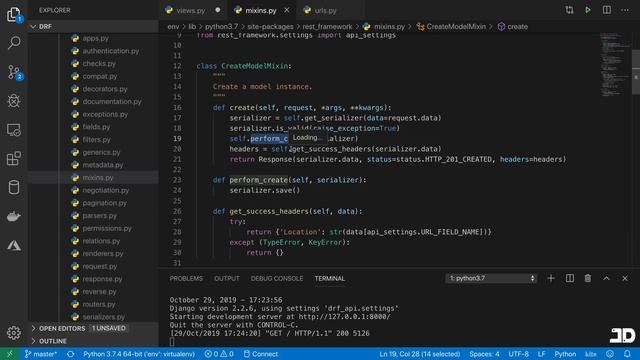Open the PROBLEMS panel tab

186,278
